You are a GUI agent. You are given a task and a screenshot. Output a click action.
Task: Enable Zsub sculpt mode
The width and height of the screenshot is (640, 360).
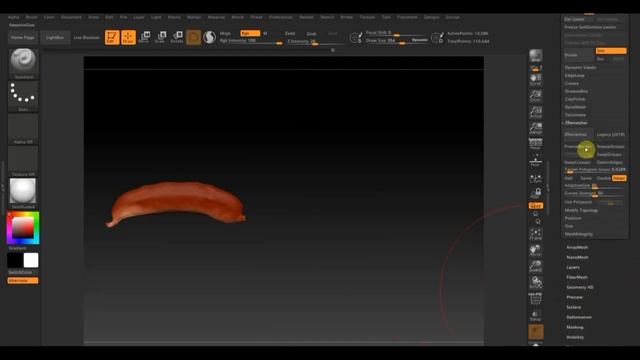[x=311, y=33]
